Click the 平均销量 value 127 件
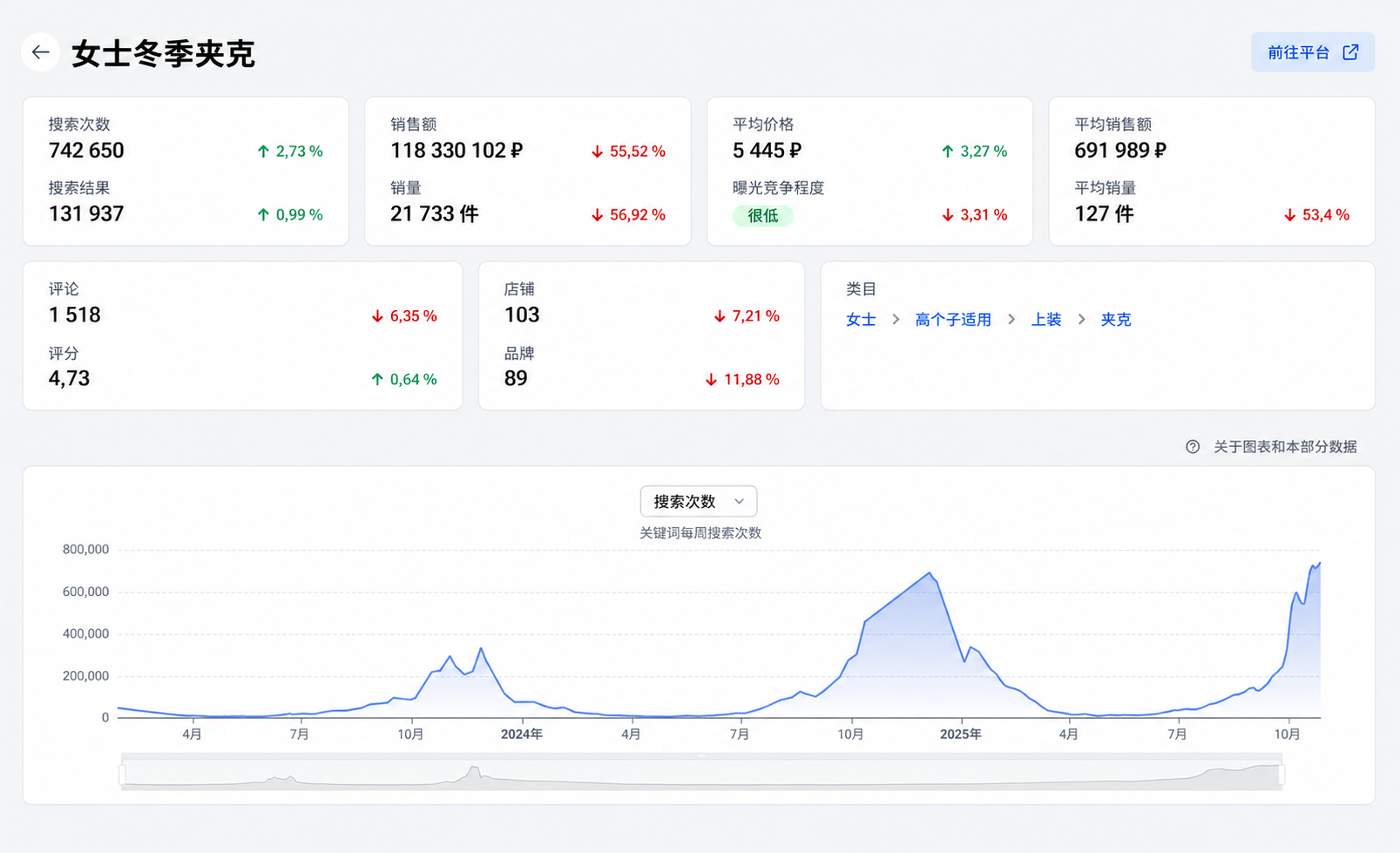Viewport: 1400px width, 853px height. click(x=1104, y=214)
